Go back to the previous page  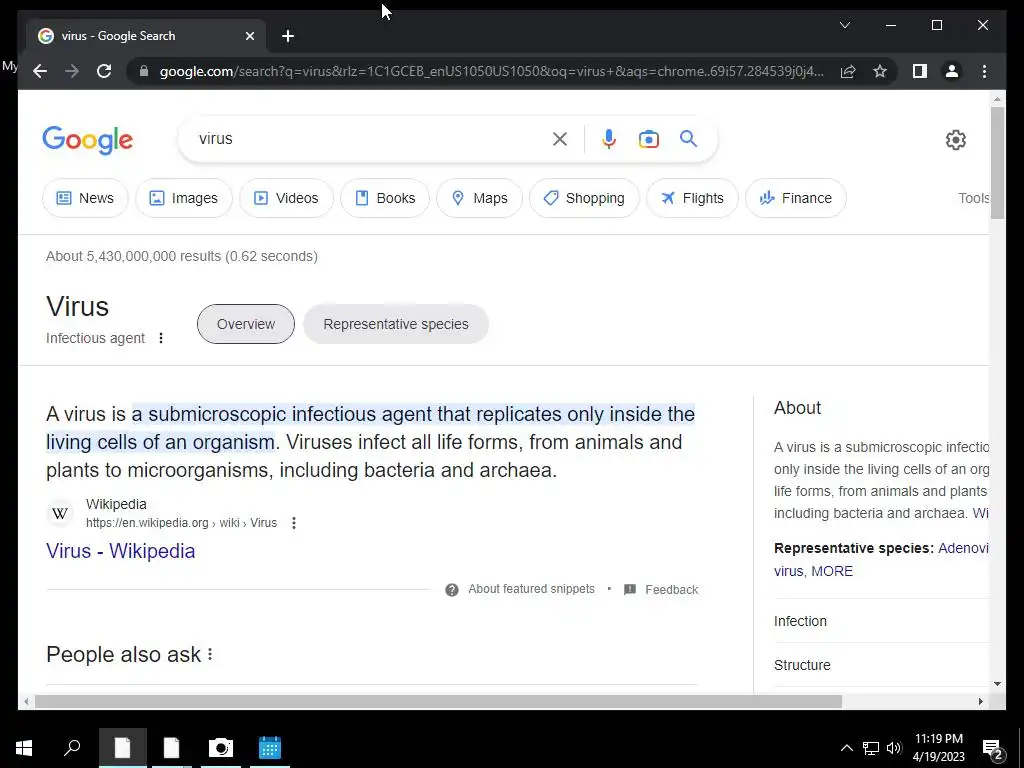tap(40, 71)
